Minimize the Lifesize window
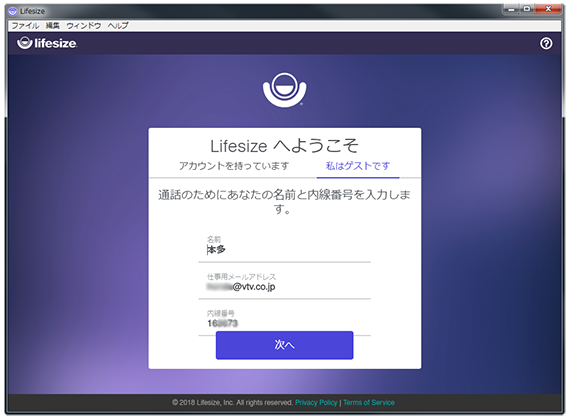The height and width of the screenshot is (417, 567). (511, 9)
